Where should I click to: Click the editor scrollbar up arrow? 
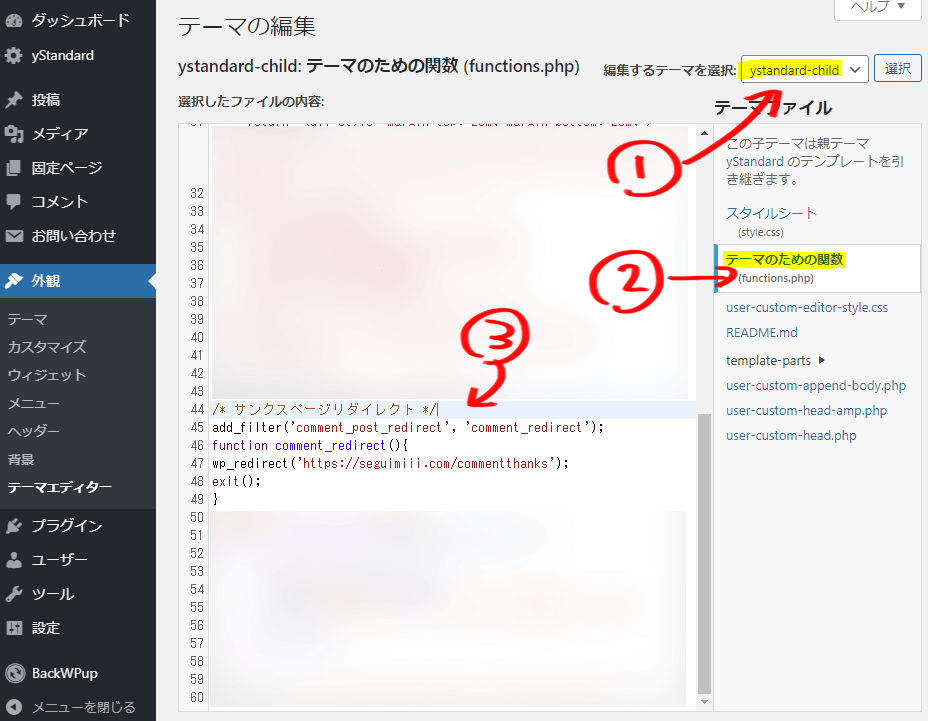[704, 133]
